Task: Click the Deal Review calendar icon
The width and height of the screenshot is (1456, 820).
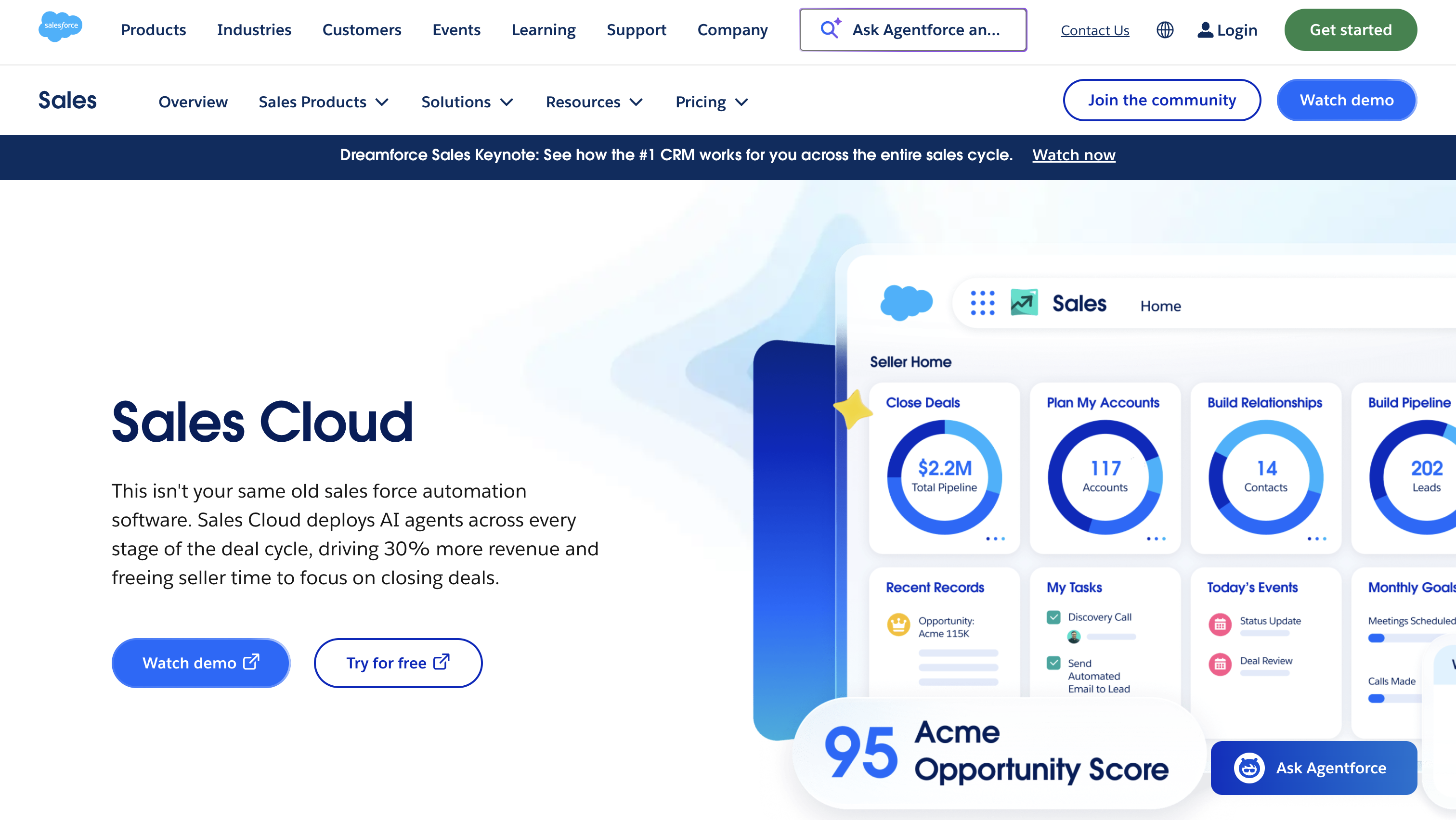Action: click(x=1220, y=665)
